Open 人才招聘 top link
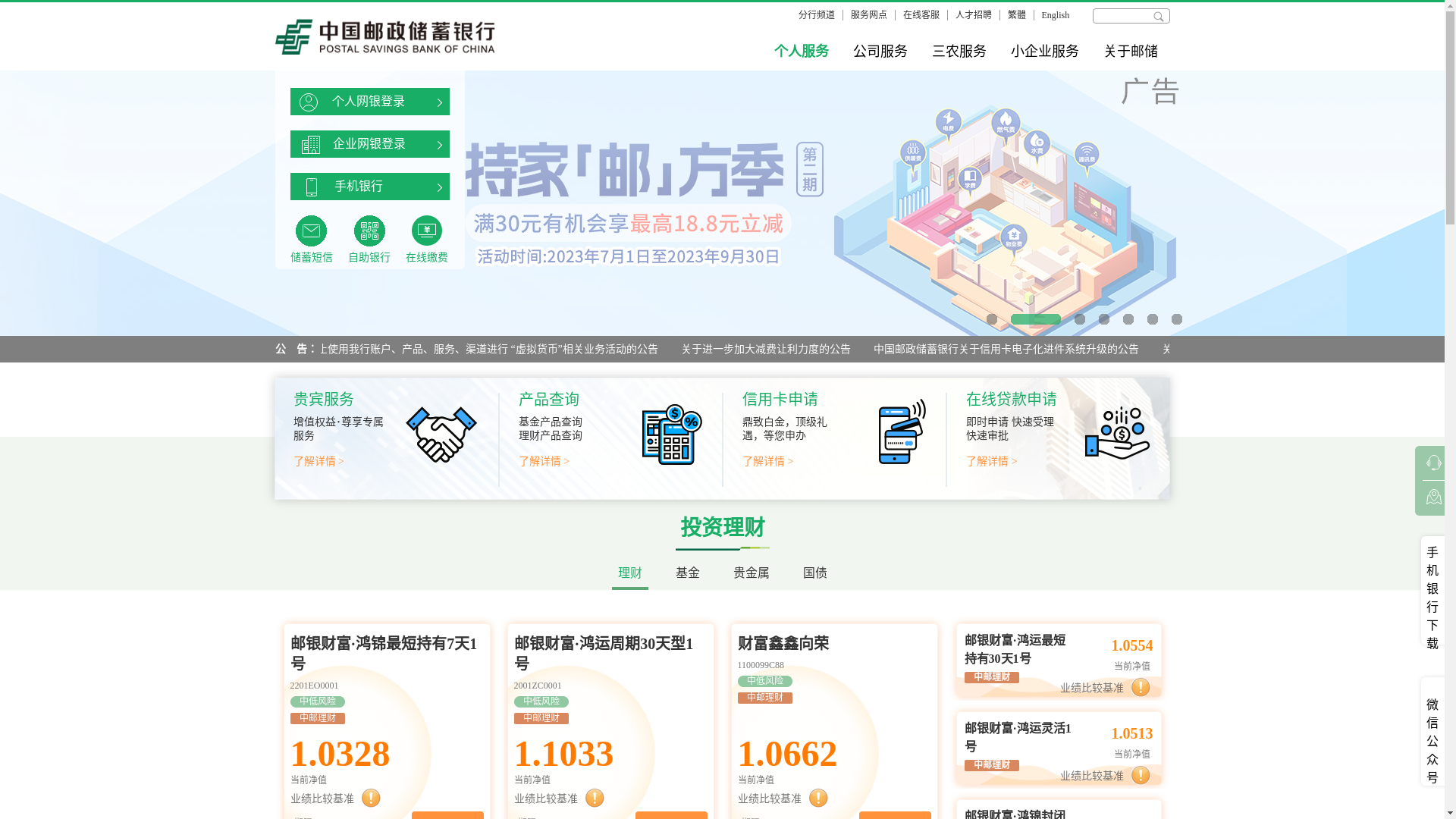This screenshot has width=1456, height=819. tap(974, 15)
